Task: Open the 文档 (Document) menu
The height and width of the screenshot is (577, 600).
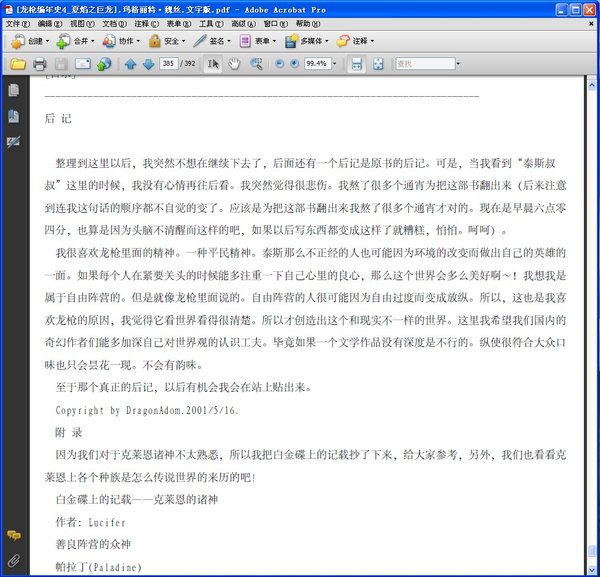Action: point(114,24)
